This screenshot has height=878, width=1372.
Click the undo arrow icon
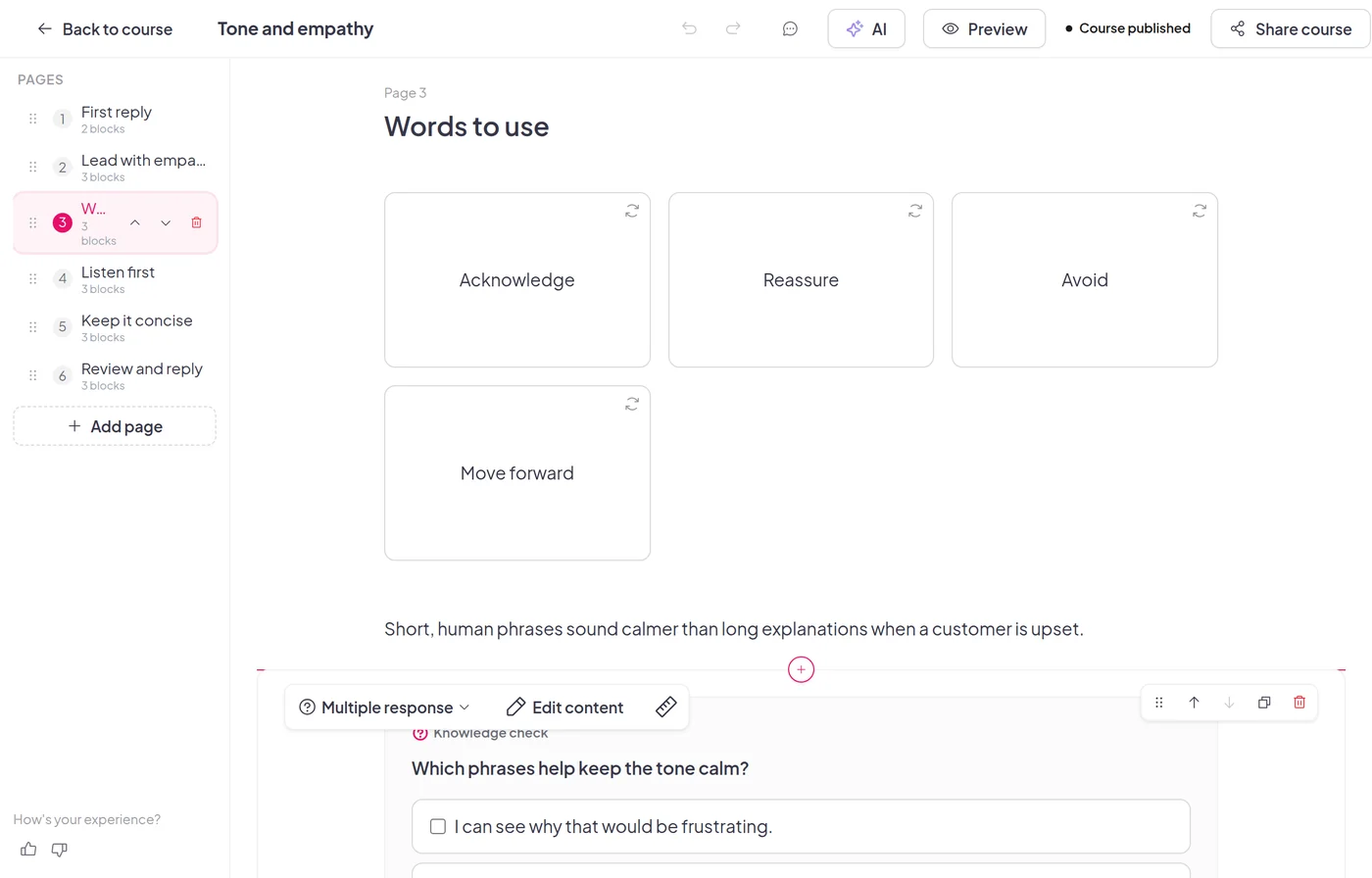coord(690,28)
